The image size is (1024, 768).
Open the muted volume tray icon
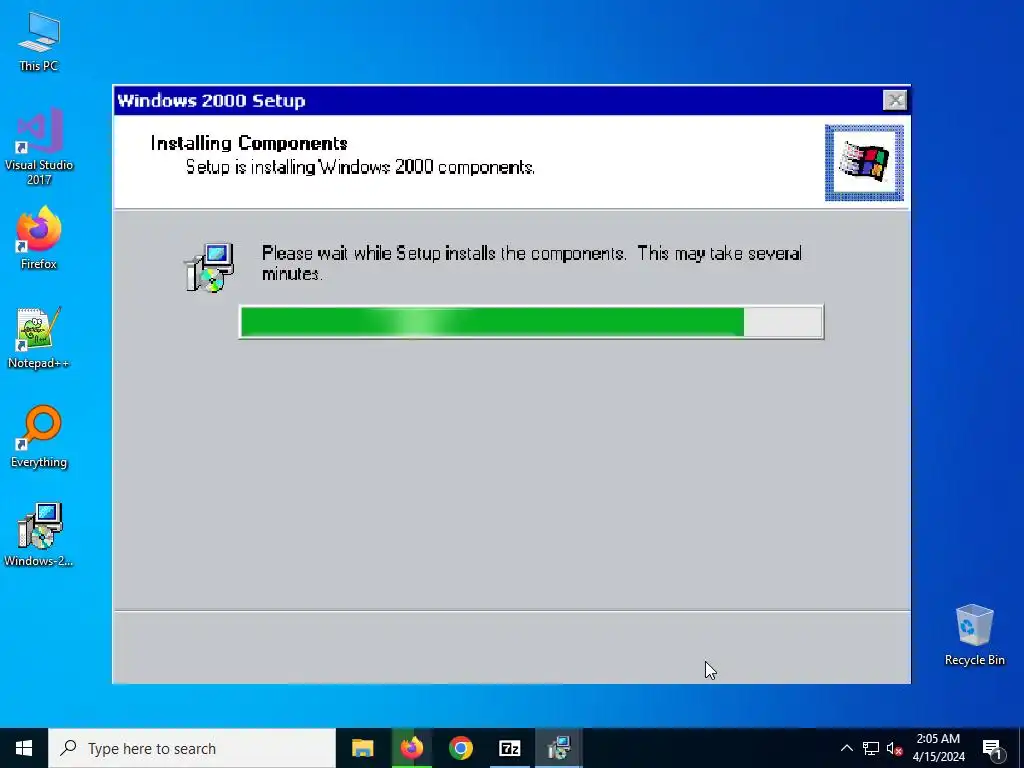pos(895,748)
